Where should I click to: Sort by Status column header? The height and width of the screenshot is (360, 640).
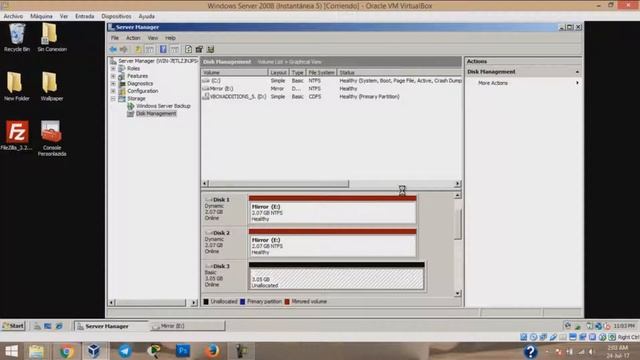click(x=399, y=72)
